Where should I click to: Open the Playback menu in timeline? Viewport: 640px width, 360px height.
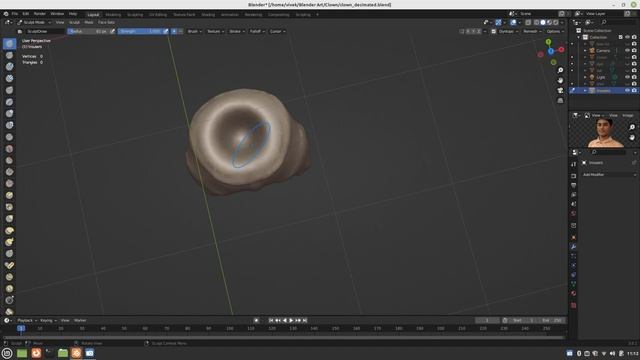27,320
